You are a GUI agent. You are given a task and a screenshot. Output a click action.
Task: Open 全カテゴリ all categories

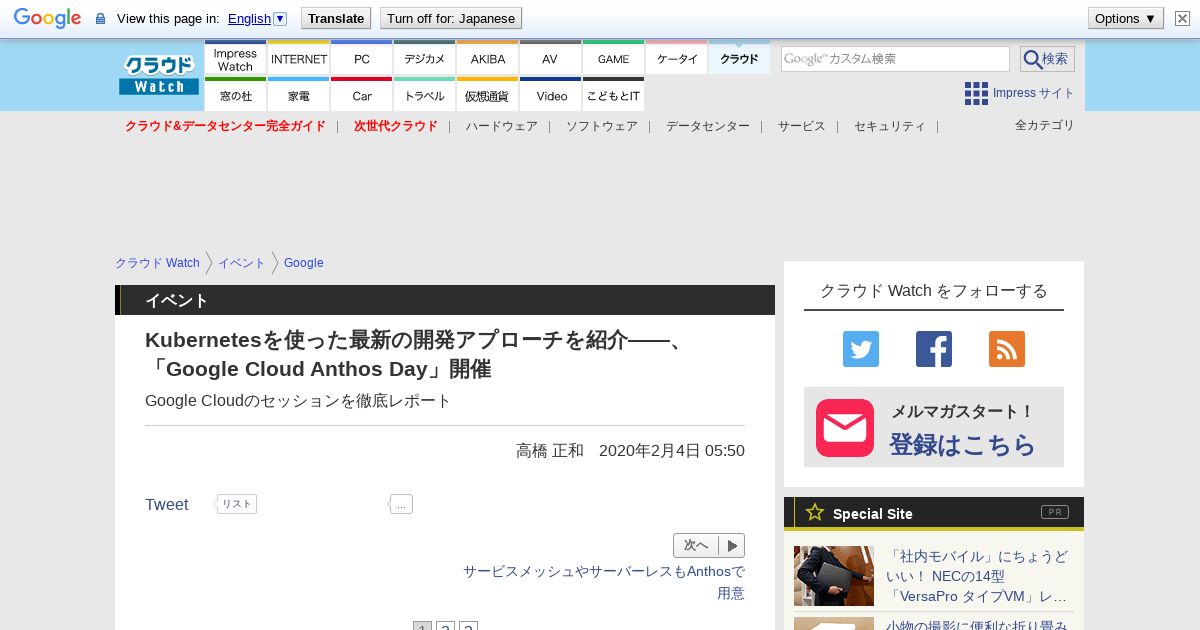tap(1045, 125)
